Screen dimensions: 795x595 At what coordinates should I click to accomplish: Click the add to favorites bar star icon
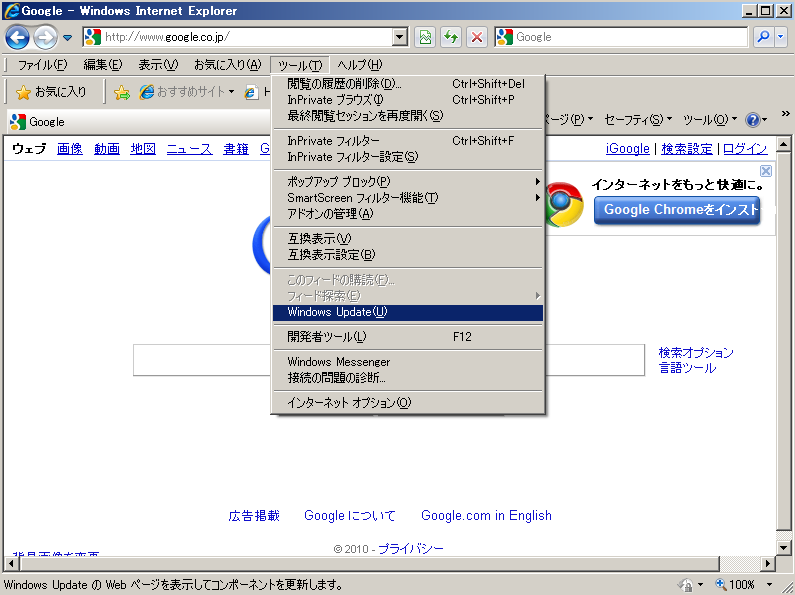point(122,92)
